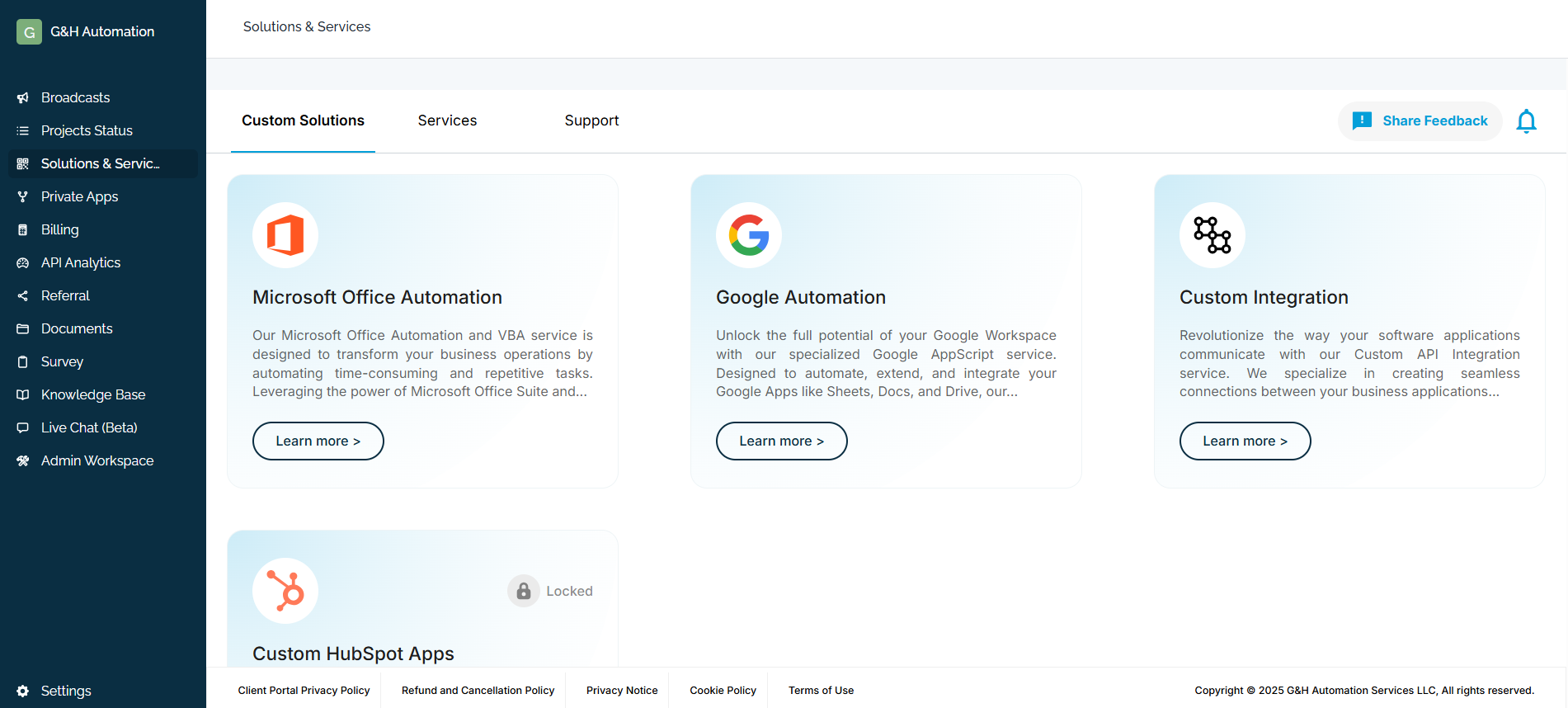Click the Custom Integration nodes icon
1568x708 pixels.
coord(1212,235)
